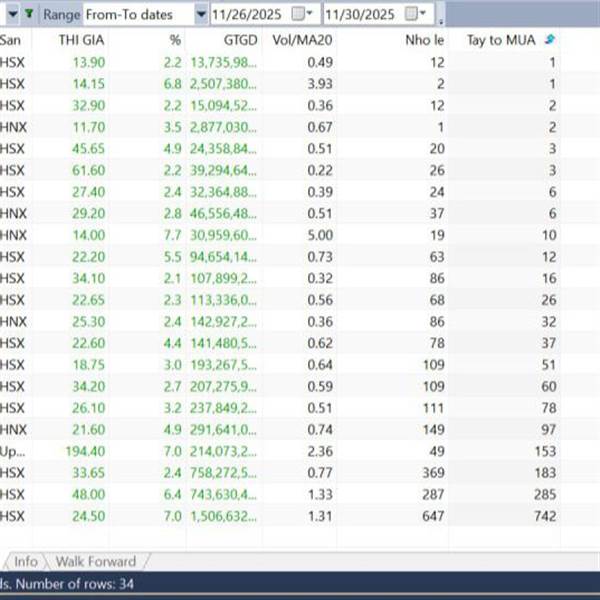Screen dimensions: 600x600
Task: Open the calendar picker for the 11/26/2025 date
Action: coord(303,15)
